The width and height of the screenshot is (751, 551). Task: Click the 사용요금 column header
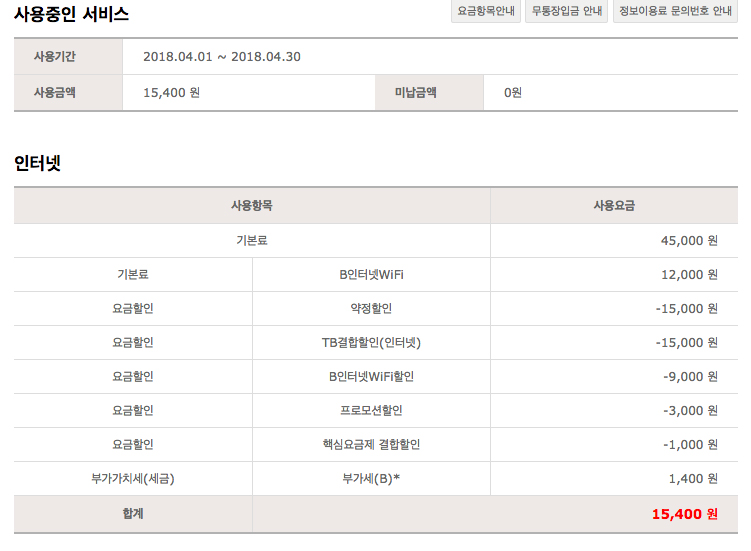614,206
